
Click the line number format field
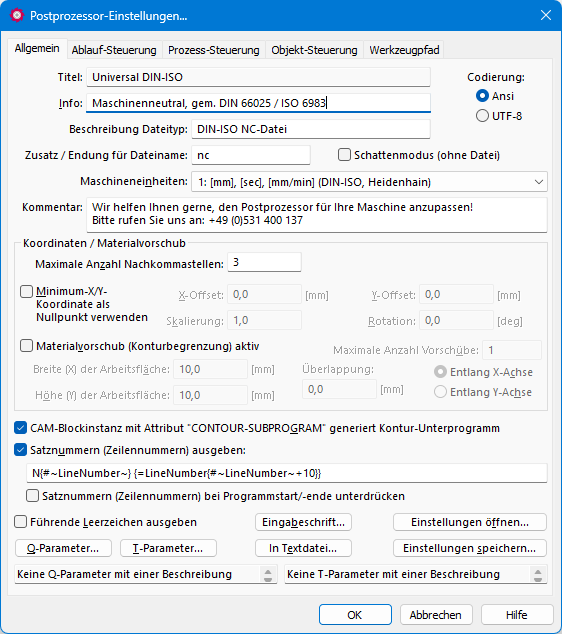pyautogui.click(x=287, y=473)
